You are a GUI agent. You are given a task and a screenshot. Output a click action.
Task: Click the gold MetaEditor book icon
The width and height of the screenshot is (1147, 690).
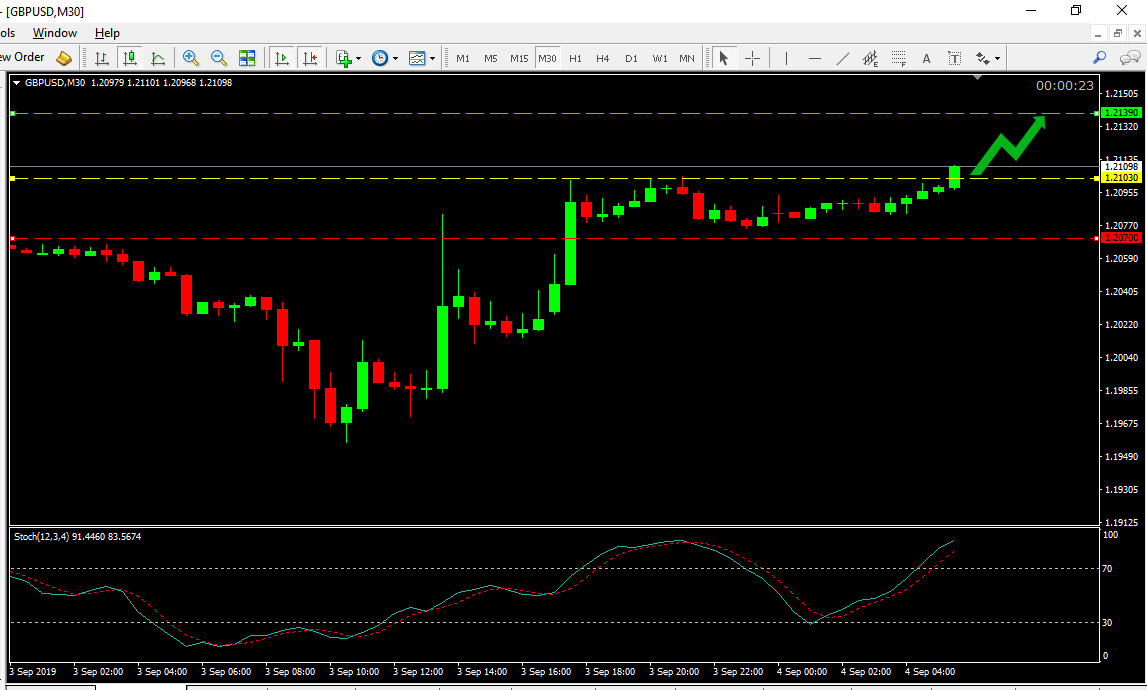click(64, 58)
